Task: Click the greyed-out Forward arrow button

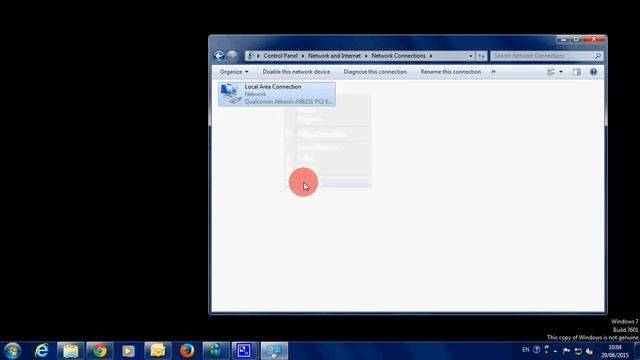Action: tap(232, 56)
